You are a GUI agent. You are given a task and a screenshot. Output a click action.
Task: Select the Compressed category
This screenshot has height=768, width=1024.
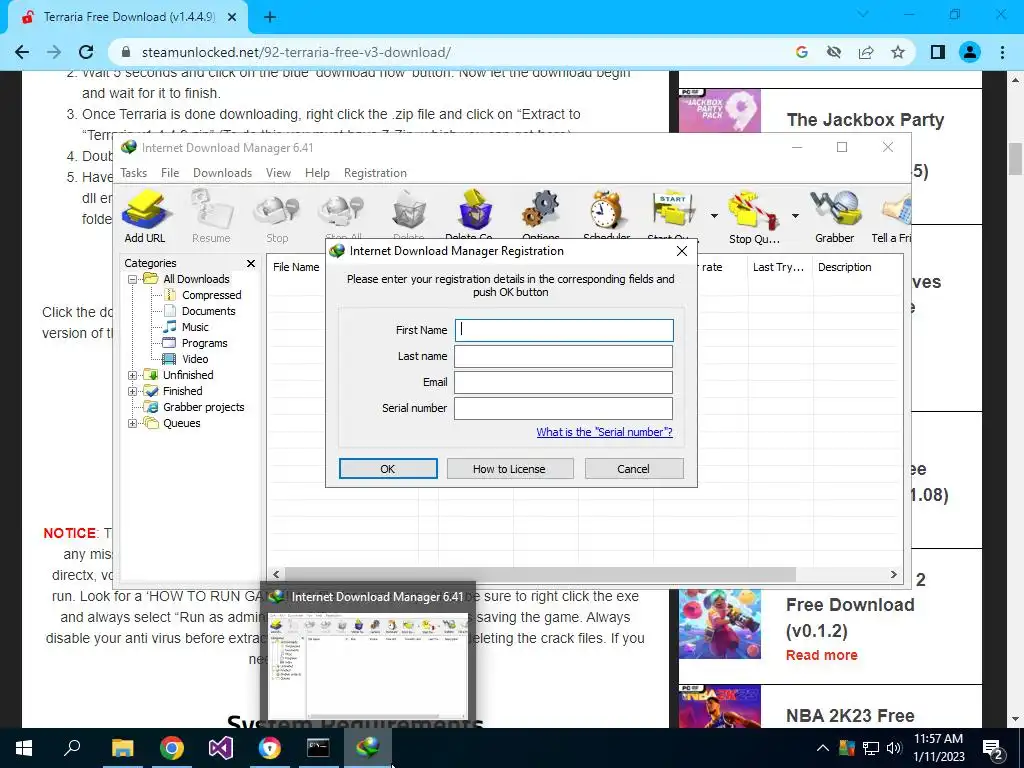(211, 295)
